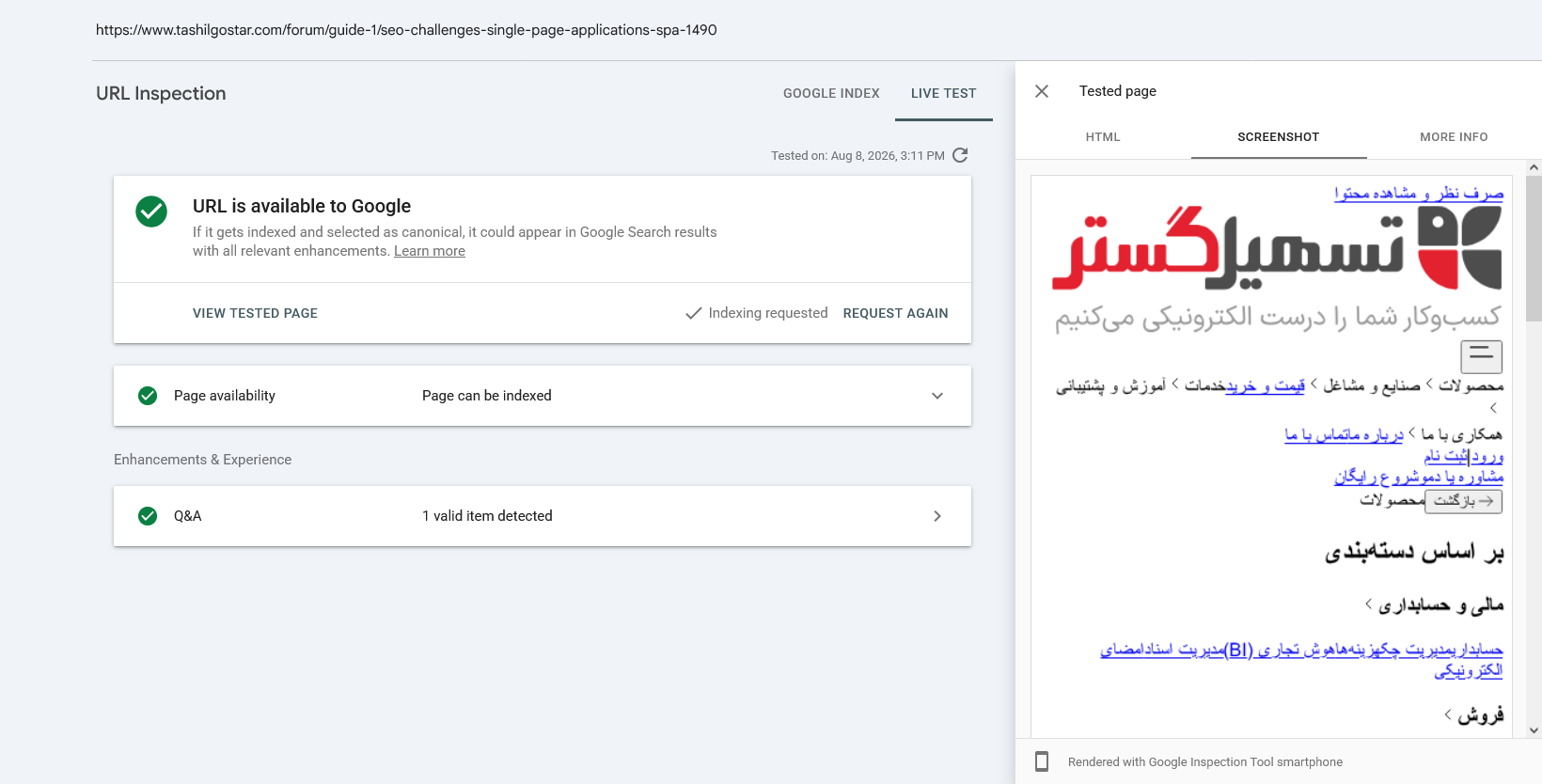Click the Indexing requested checkmark icon
The width and height of the screenshot is (1542, 784).
click(694, 313)
